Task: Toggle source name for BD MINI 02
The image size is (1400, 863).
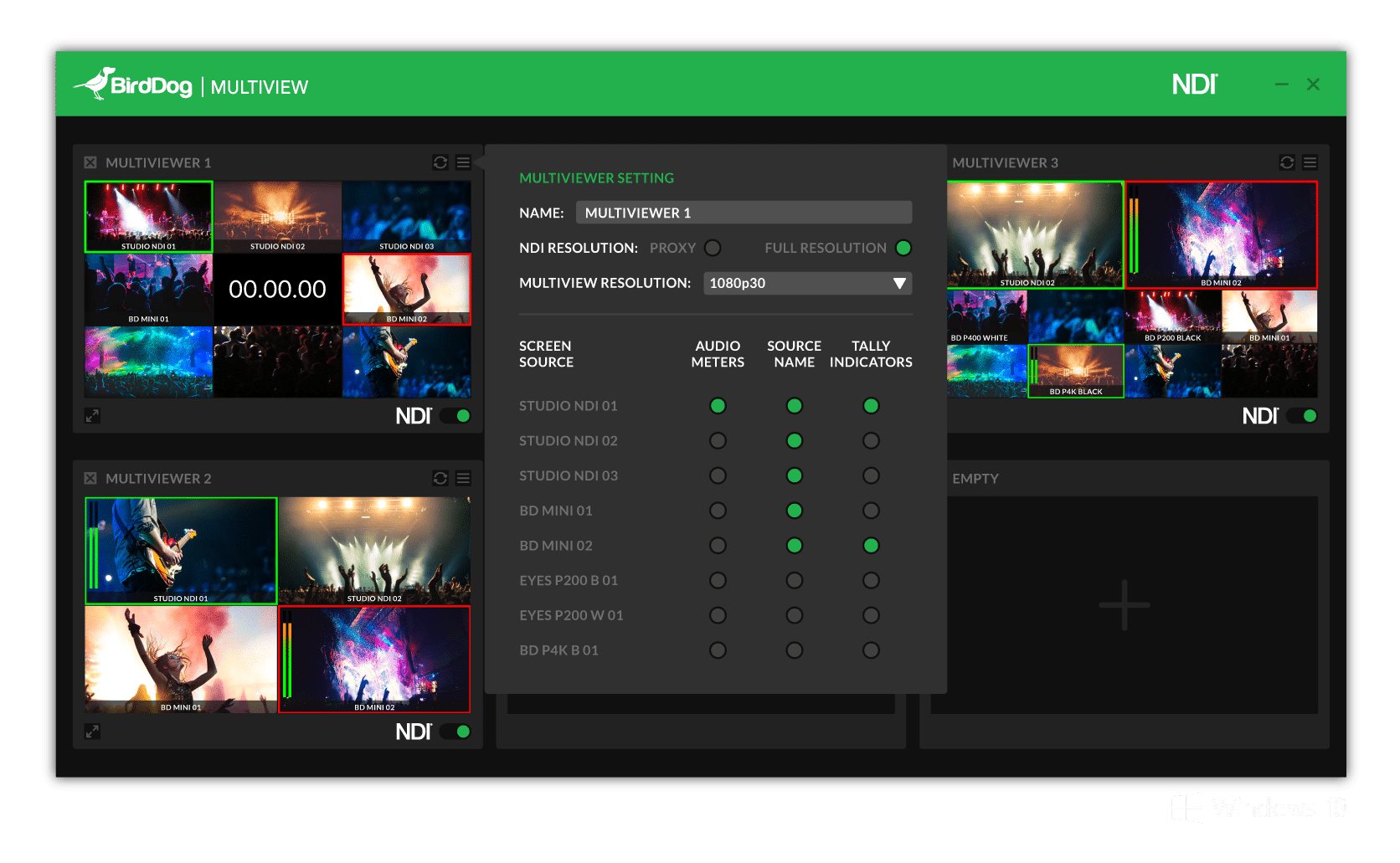Action: pyautogui.click(x=795, y=546)
